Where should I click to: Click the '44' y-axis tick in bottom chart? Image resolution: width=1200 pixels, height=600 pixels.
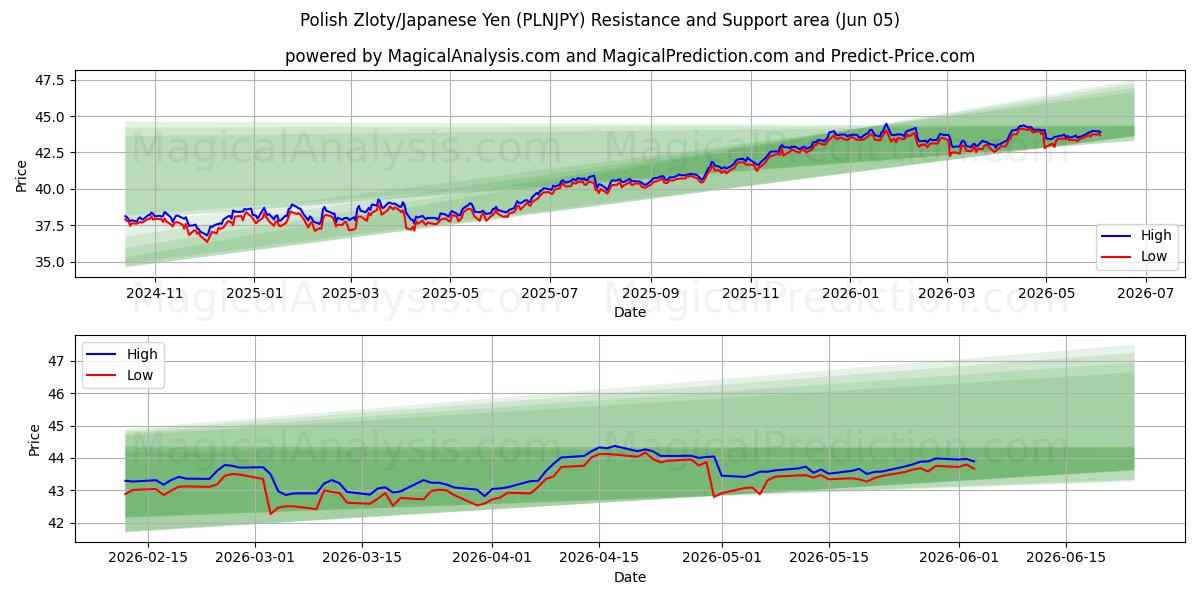58,459
